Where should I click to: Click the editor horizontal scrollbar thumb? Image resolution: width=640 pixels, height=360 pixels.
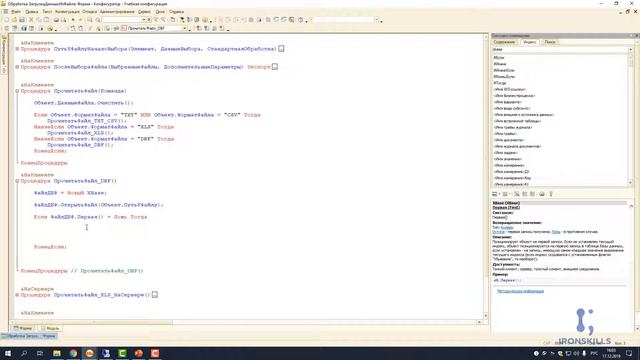(x=94, y=322)
